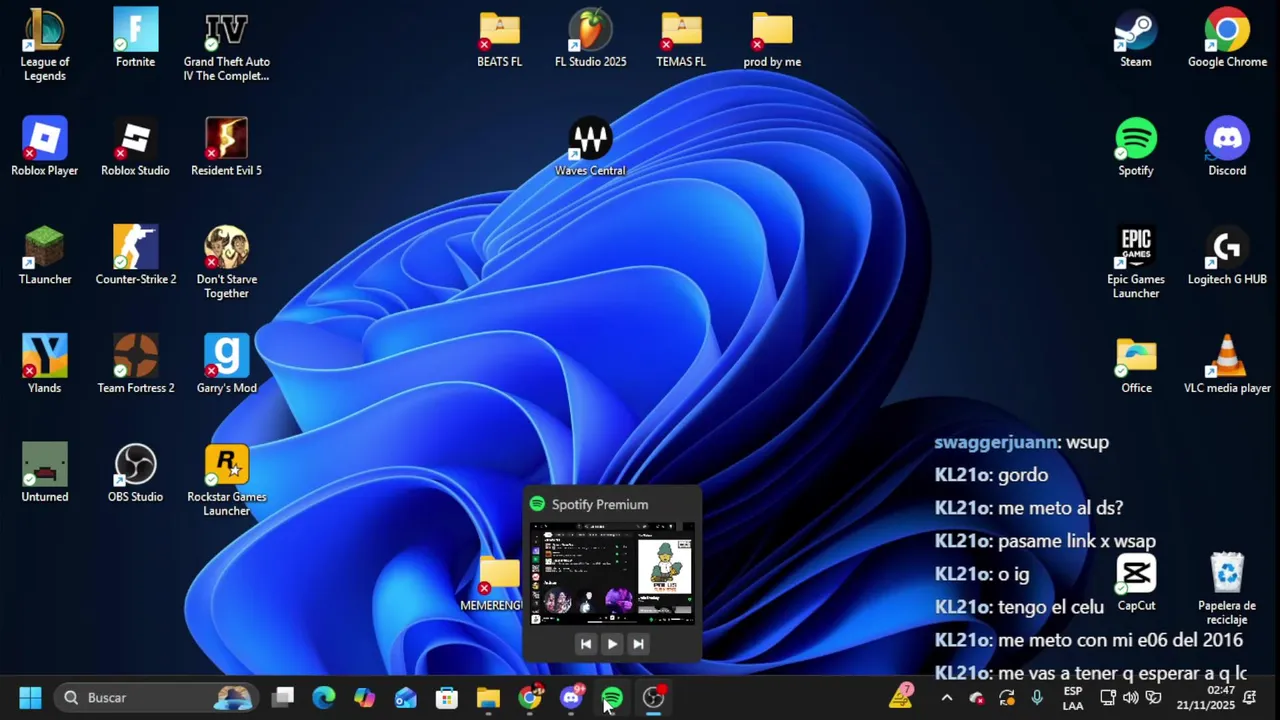Open Task View from the taskbar

(x=283, y=697)
